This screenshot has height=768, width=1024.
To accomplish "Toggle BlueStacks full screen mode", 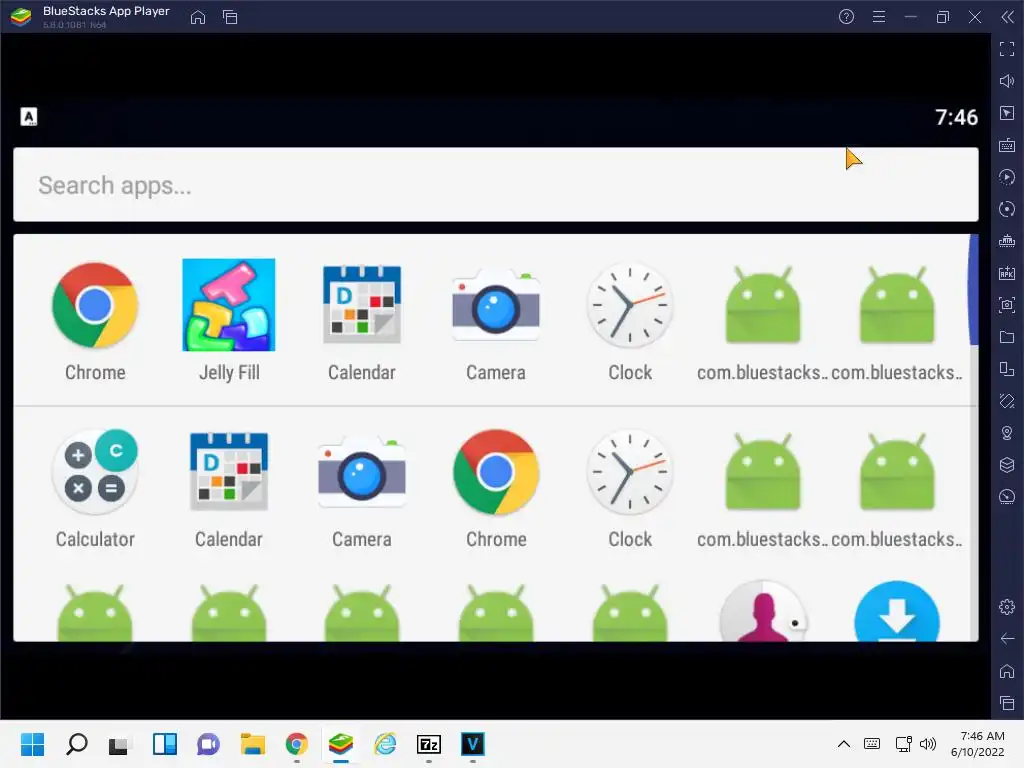I will pyautogui.click(x=1007, y=49).
